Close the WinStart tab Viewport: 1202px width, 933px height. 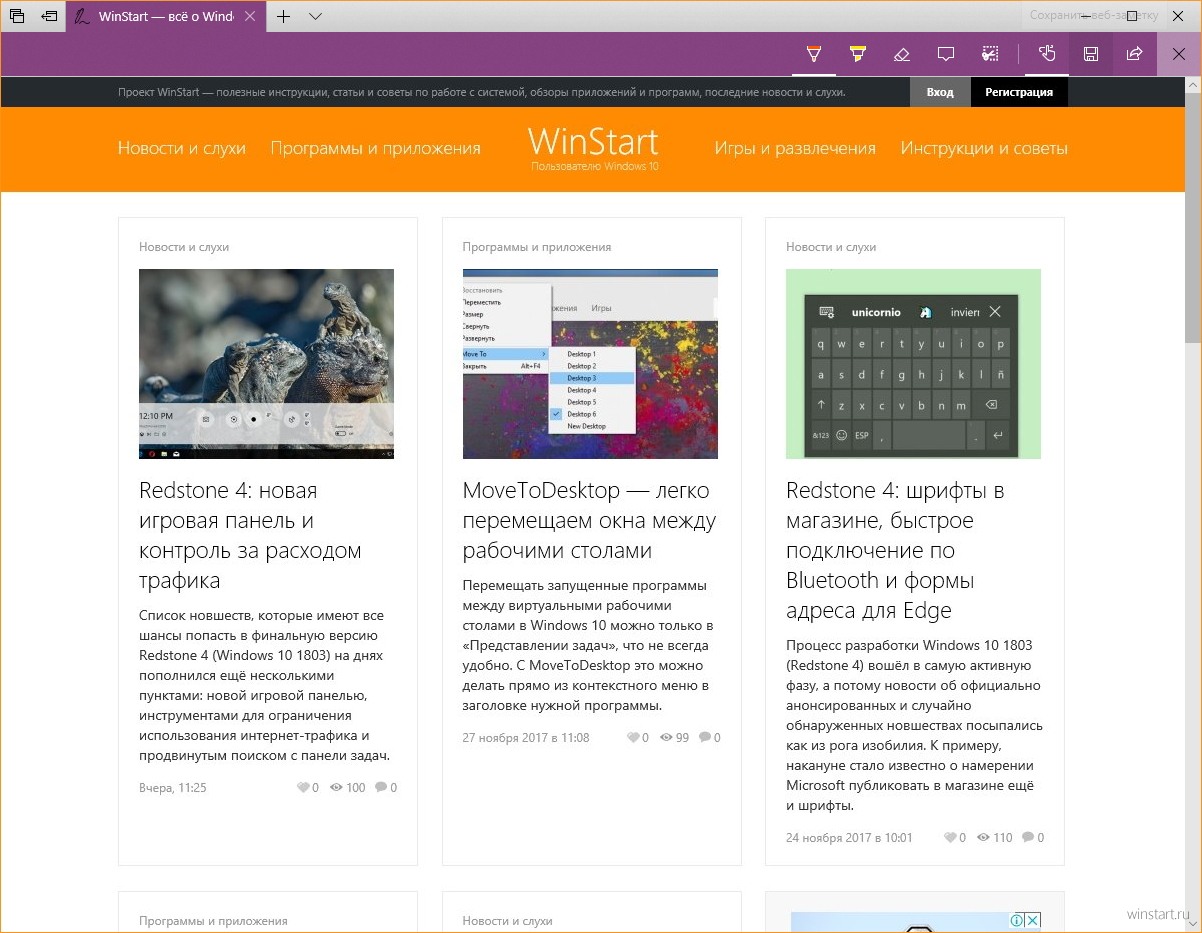250,16
